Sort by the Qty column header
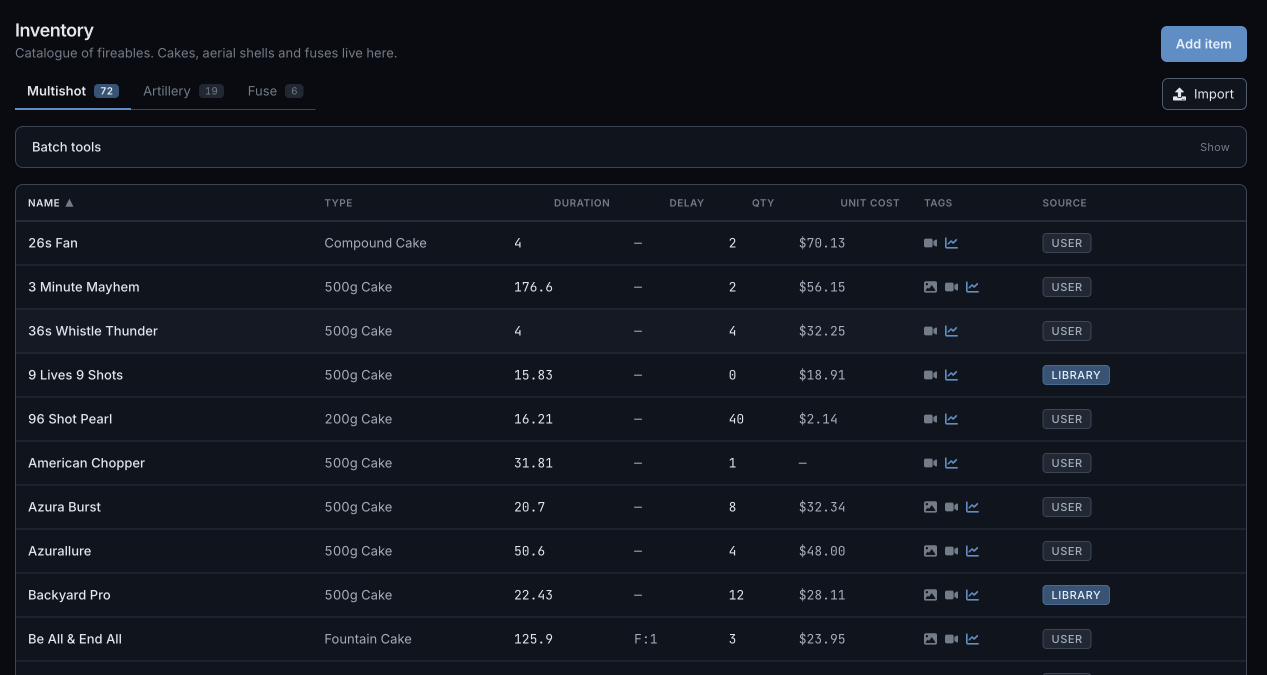1267x675 pixels. pos(763,203)
